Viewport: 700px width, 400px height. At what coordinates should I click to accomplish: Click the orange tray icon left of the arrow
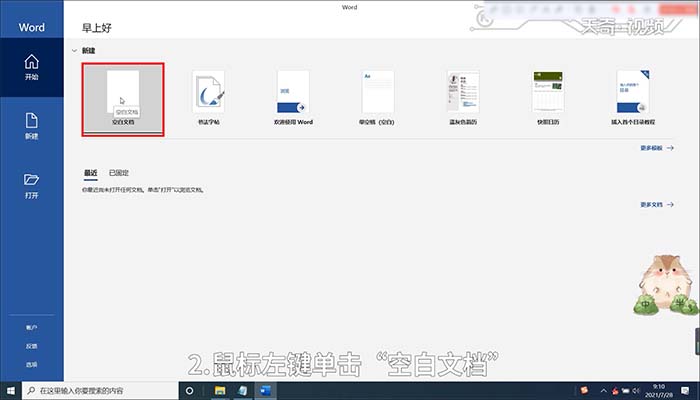pos(584,390)
